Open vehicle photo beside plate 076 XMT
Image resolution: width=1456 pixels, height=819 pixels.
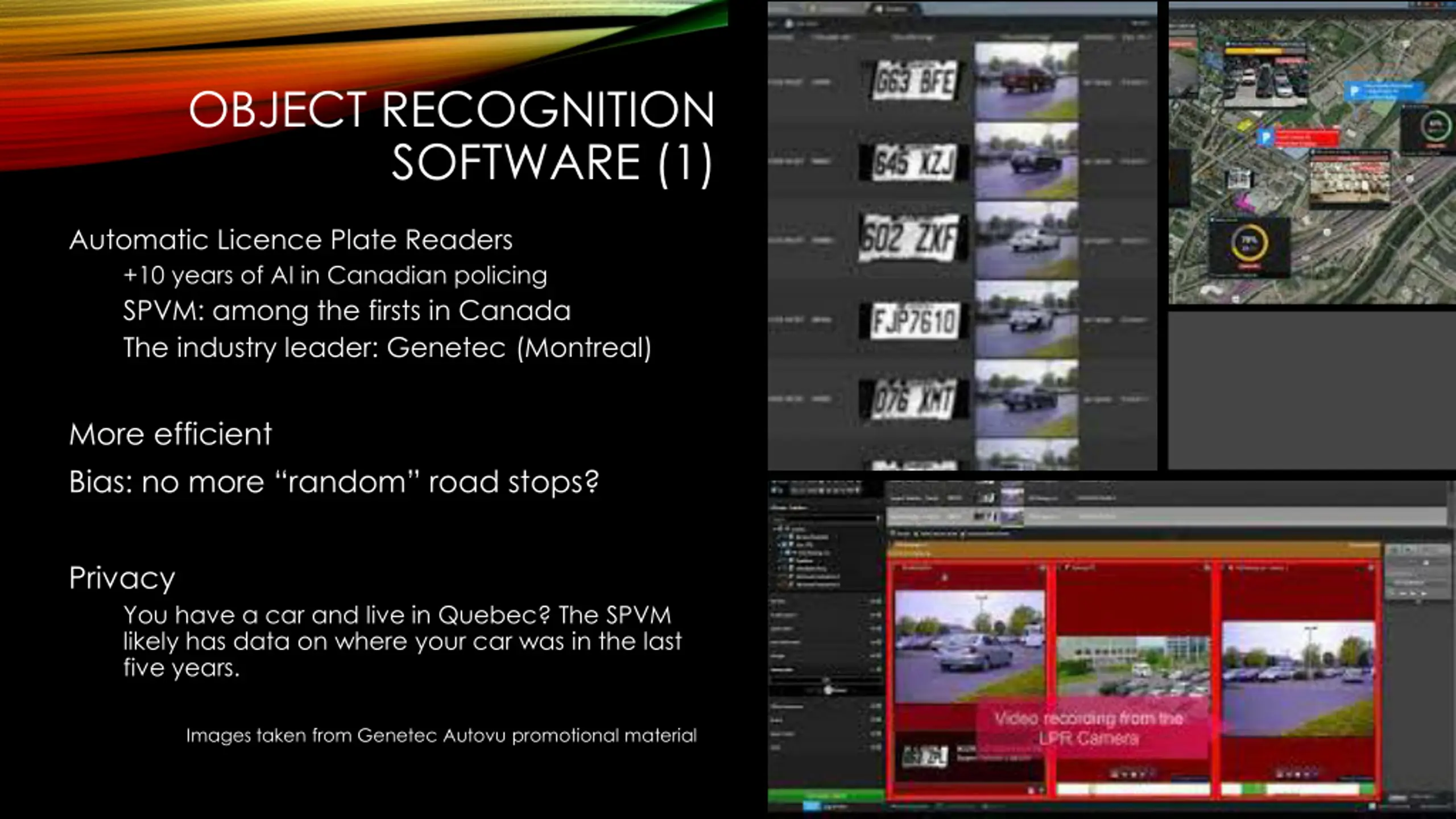click(x=1026, y=399)
